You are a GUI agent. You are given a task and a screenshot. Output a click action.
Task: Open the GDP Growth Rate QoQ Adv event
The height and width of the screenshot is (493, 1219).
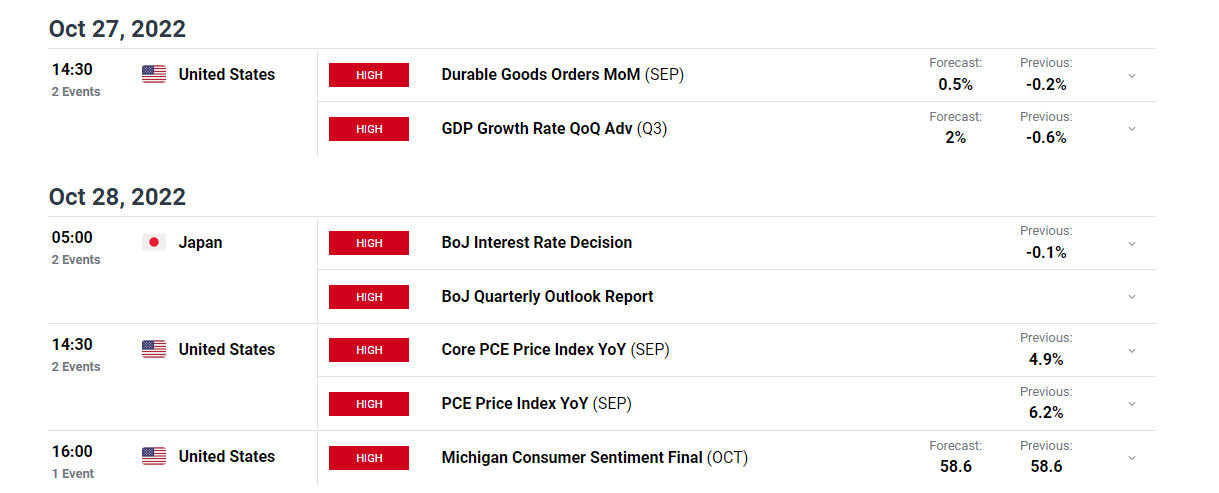point(554,129)
